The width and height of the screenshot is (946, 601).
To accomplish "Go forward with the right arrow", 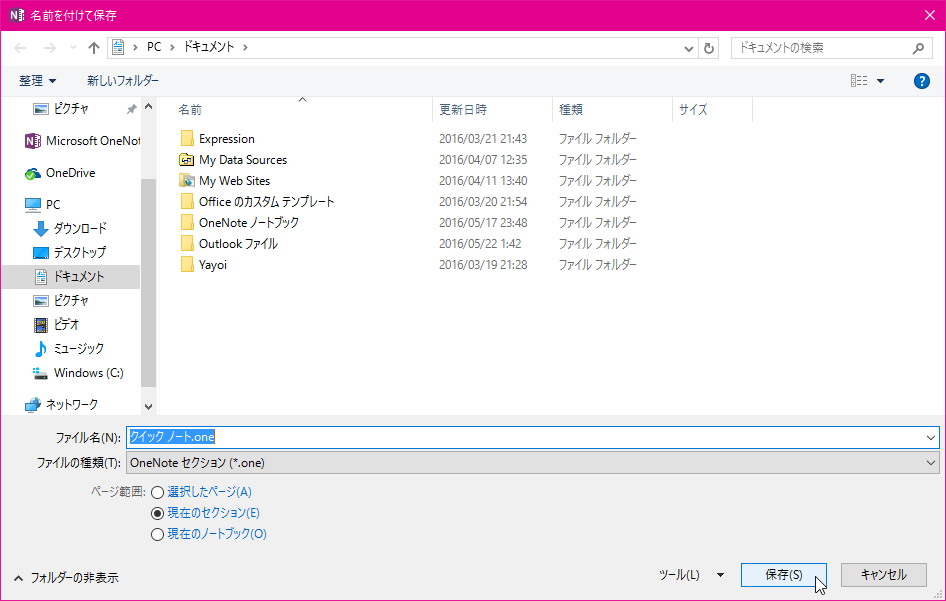I will 49,48.
